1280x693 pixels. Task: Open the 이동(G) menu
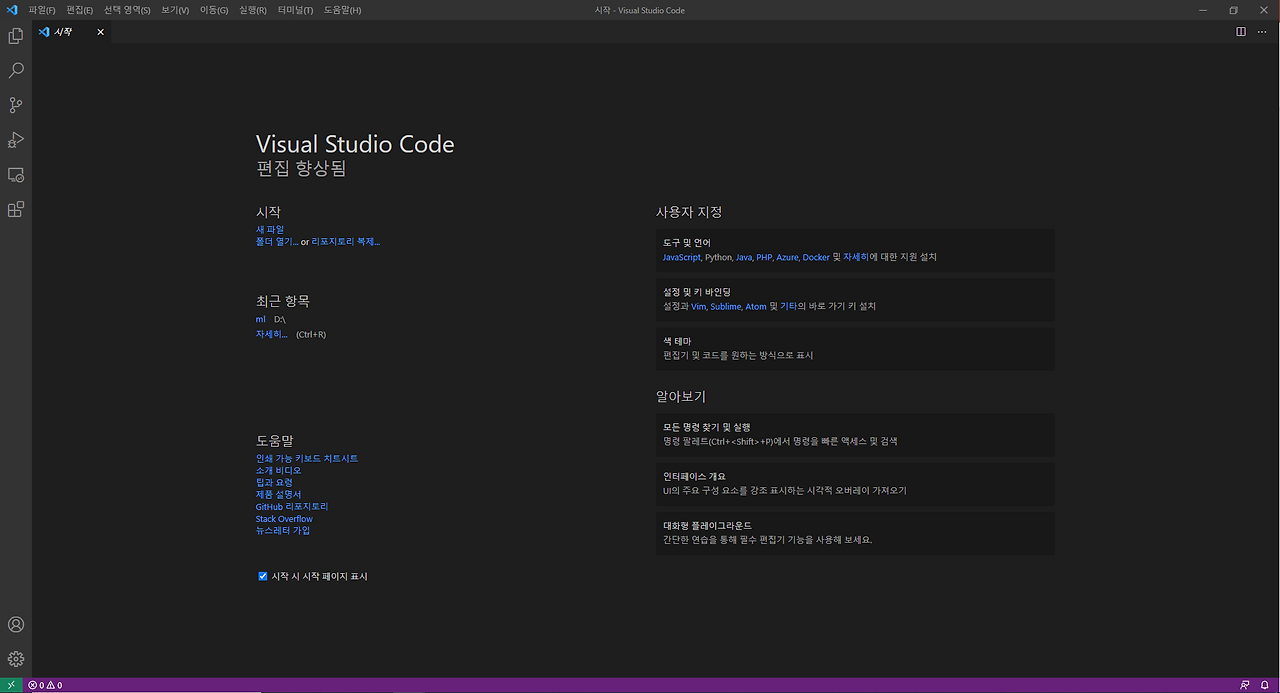coord(214,10)
